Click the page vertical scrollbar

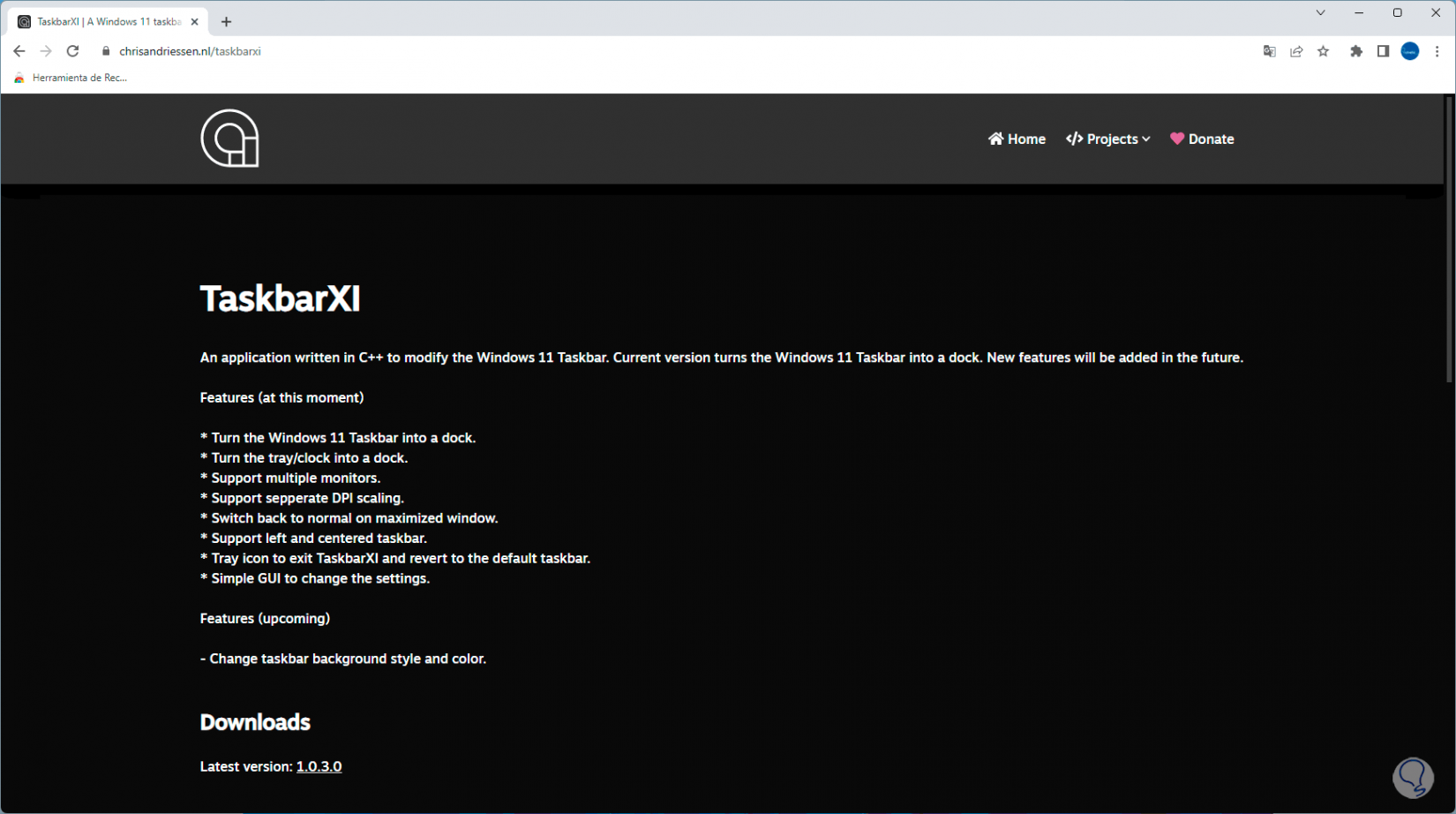(1449, 238)
